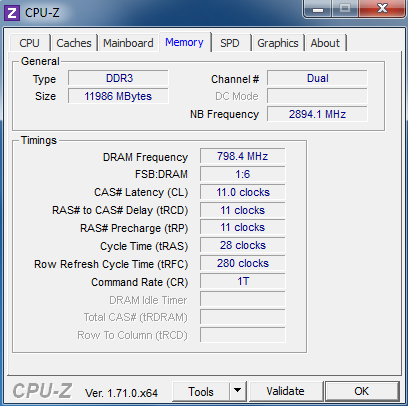Viewport: 408px width, 406px height.
Task: Click the empty Total CAS# (tRDRAM) field
Action: (243, 317)
